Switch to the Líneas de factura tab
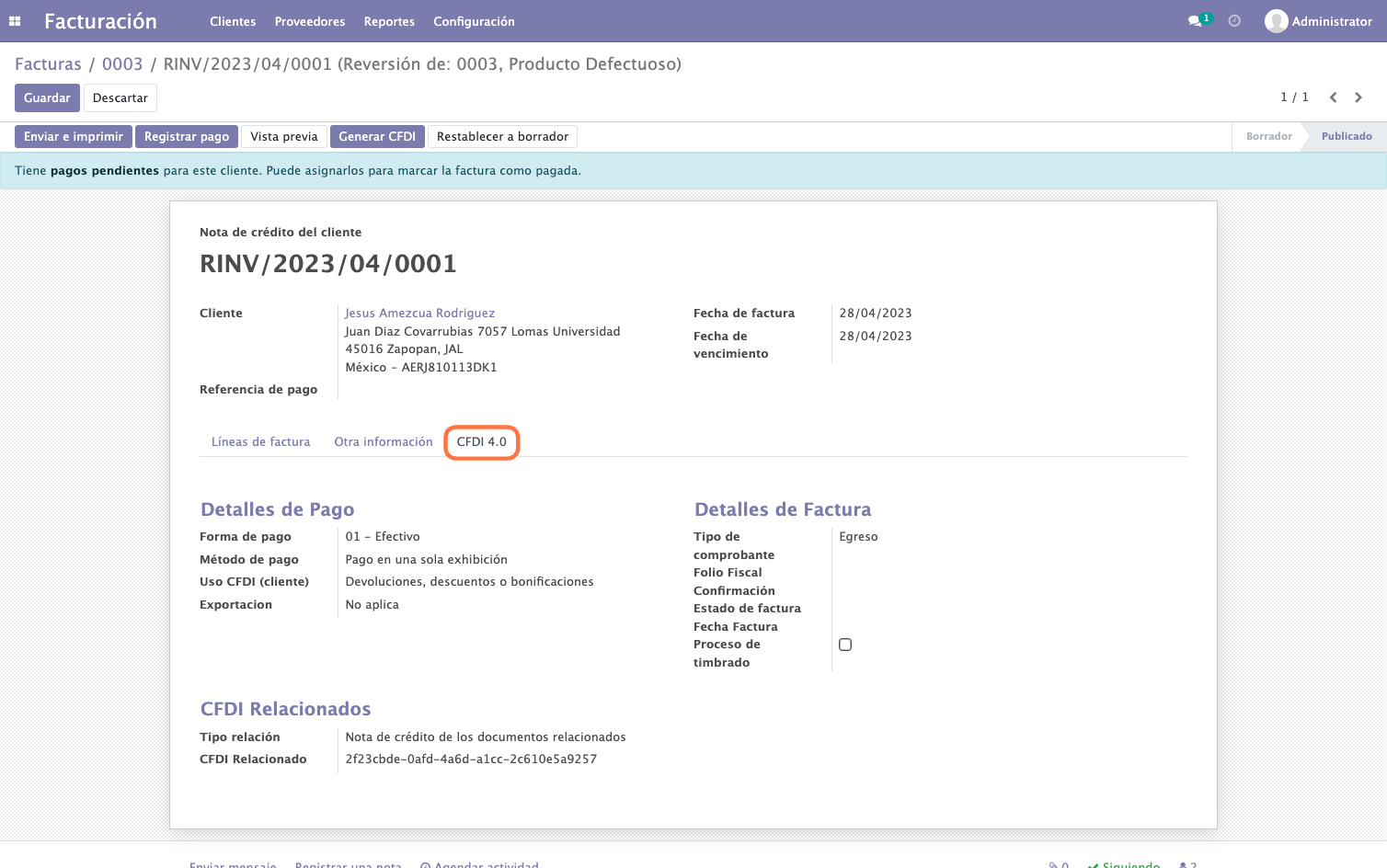The image size is (1387, 868). 261,442
